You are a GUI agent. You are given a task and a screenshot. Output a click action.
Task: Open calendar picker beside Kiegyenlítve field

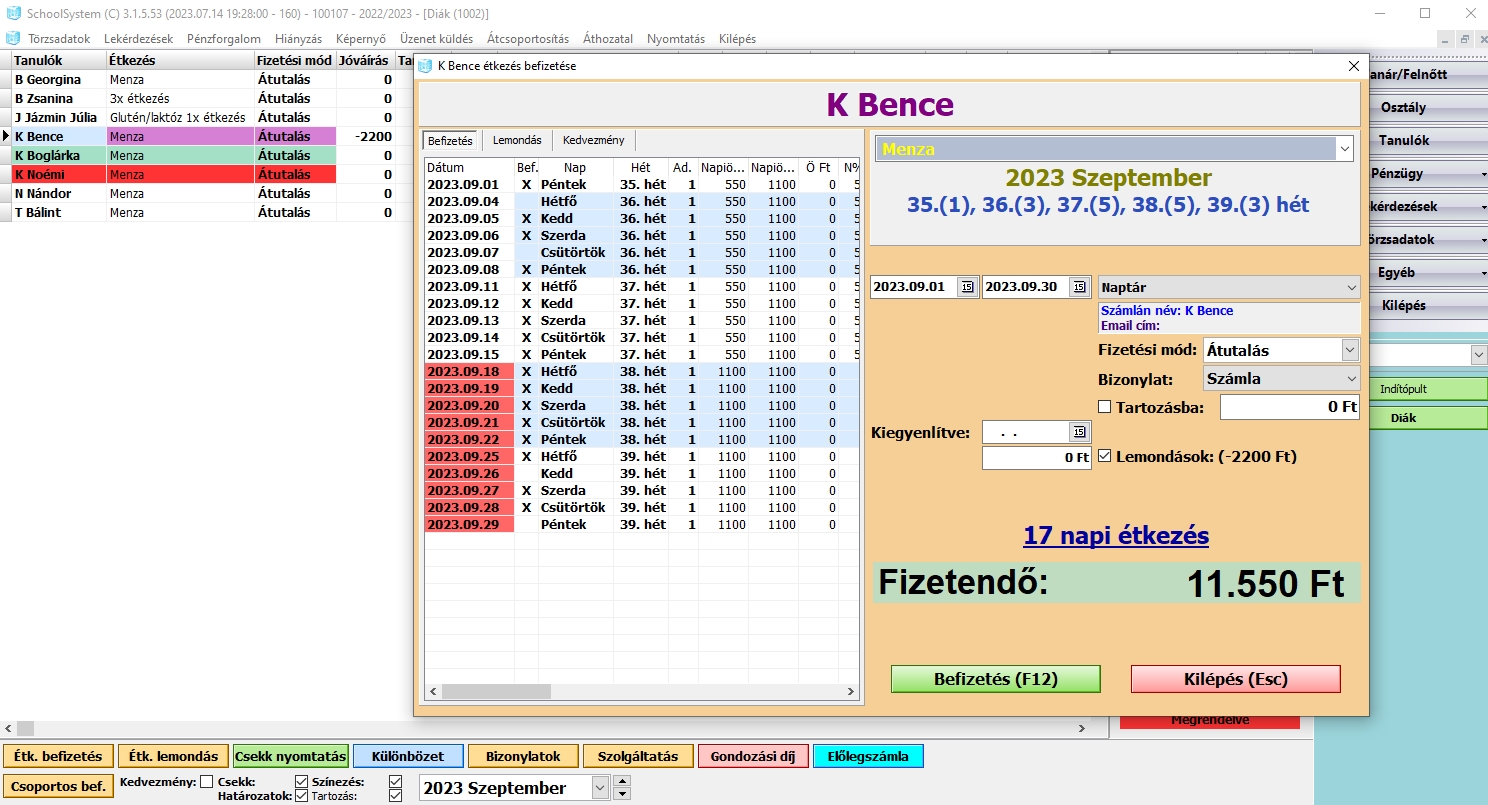(x=1079, y=432)
